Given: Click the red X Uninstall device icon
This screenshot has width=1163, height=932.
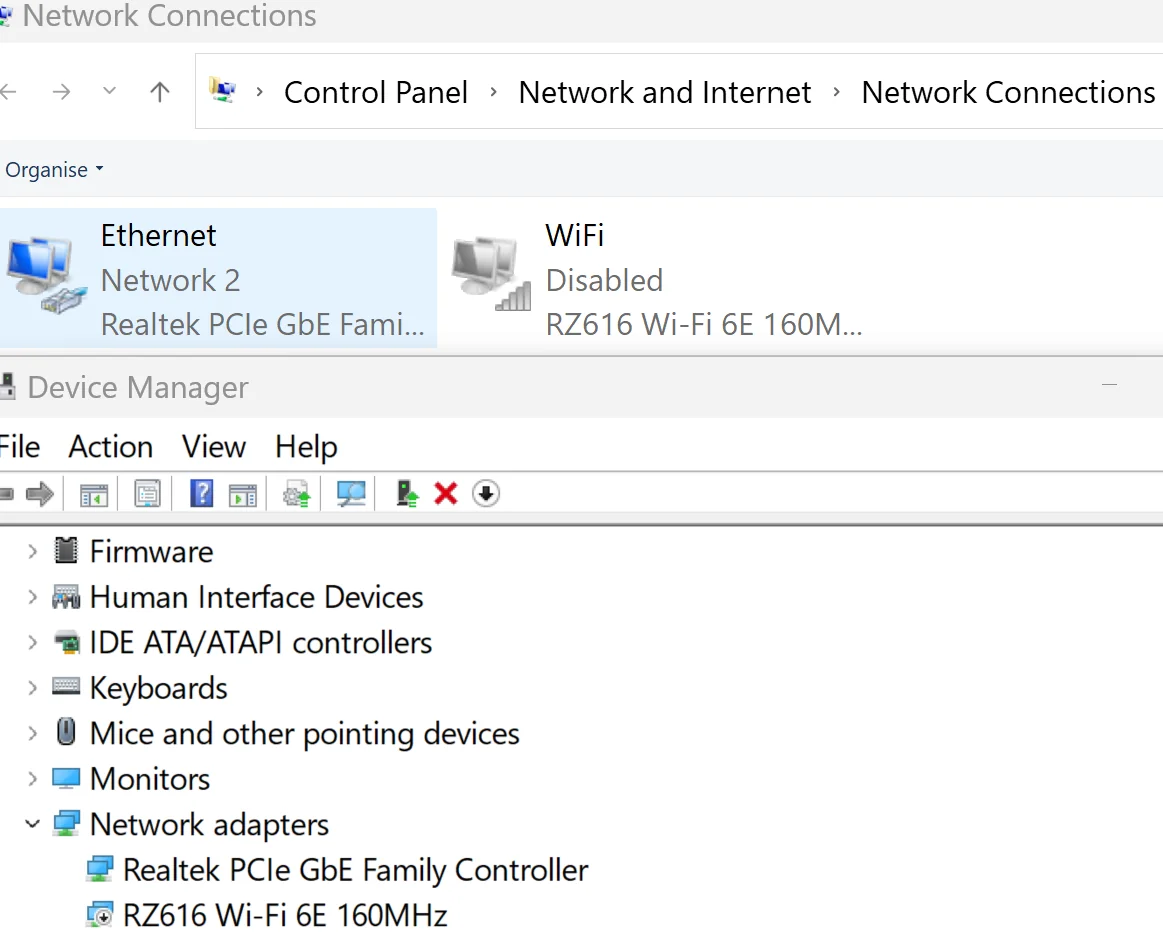Looking at the screenshot, I should pos(446,494).
